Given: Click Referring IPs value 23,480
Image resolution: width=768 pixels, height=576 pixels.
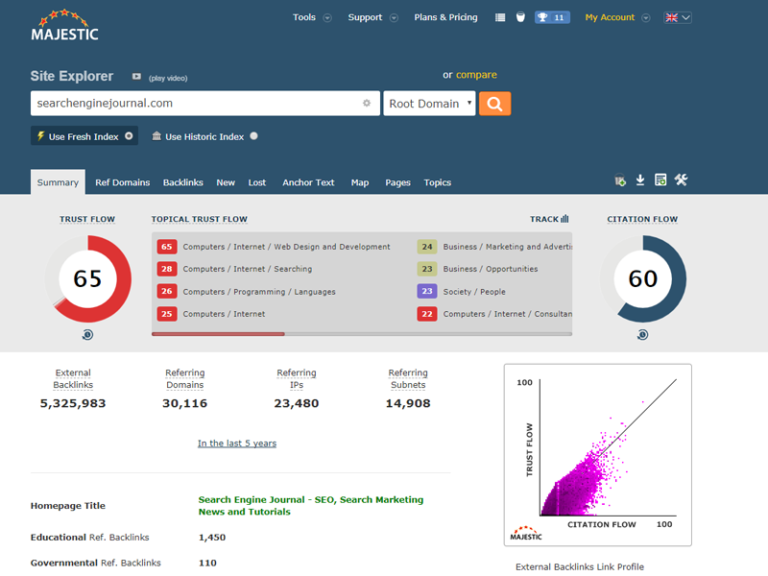Looking at the screenshot, I should click(296, 403).
